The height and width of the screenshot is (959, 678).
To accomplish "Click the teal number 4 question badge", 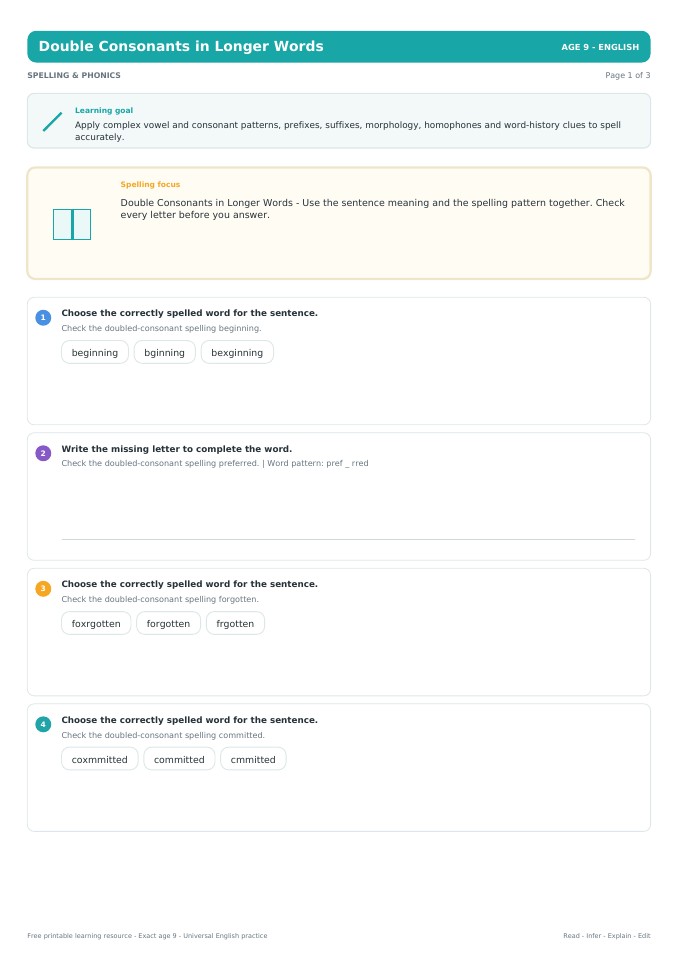I will point(43,724).
